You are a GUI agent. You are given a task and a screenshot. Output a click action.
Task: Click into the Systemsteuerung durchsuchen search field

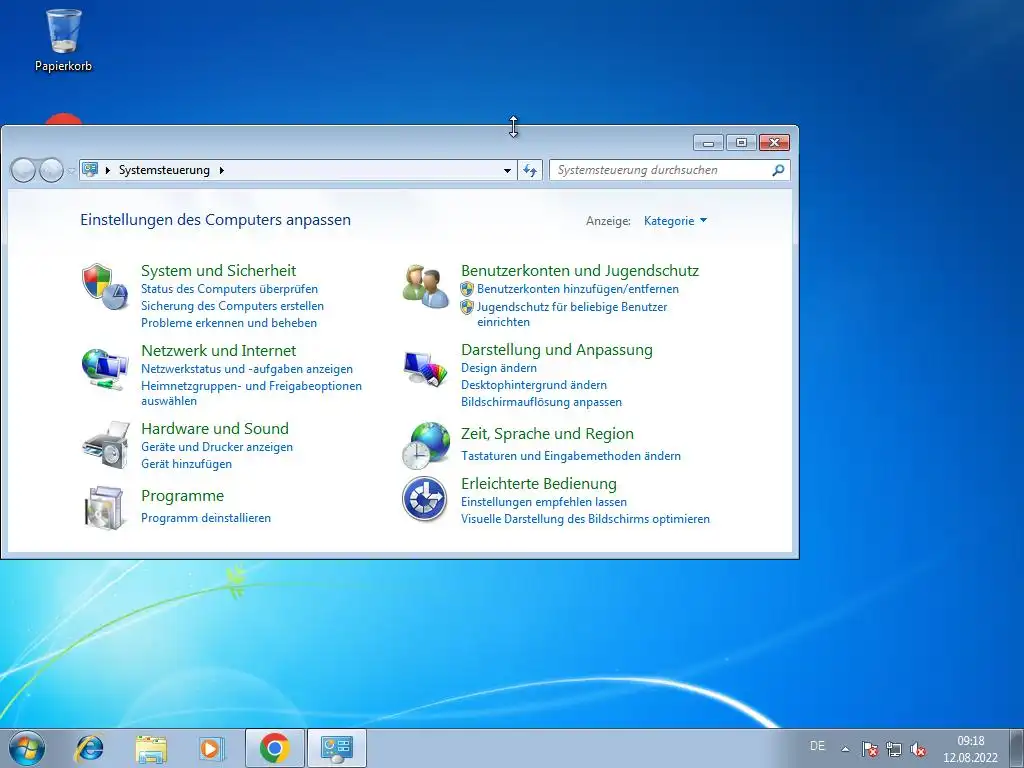click(661, 170)
